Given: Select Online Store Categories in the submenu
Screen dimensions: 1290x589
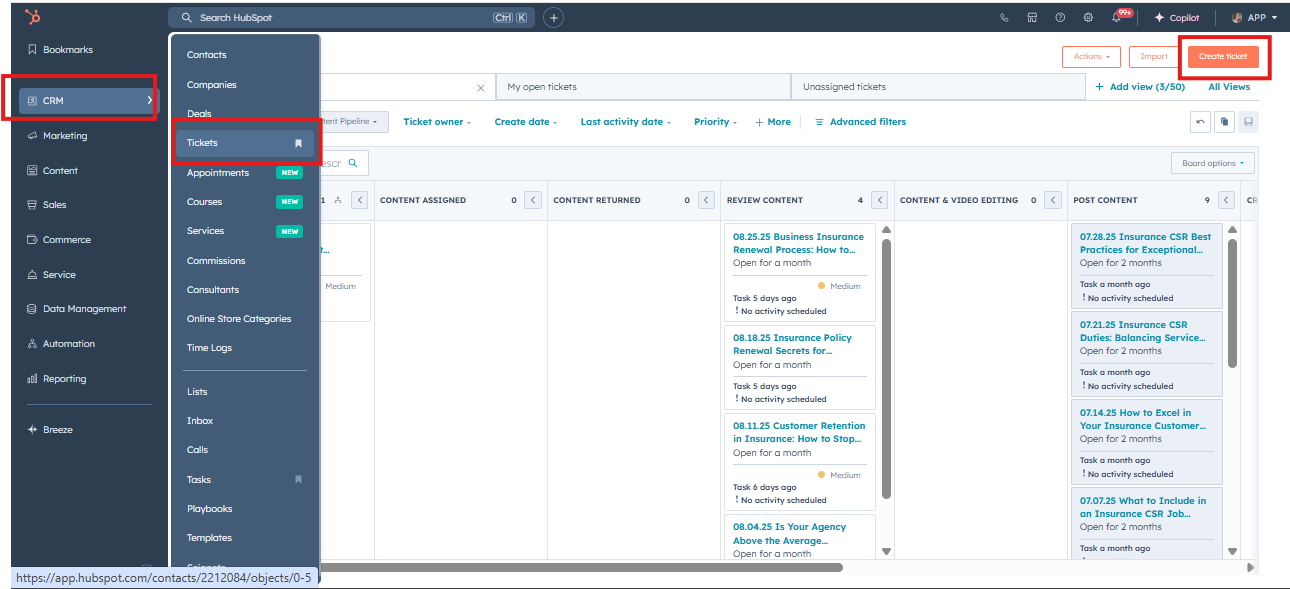Looking at the screenshot, I should (239, 319).
